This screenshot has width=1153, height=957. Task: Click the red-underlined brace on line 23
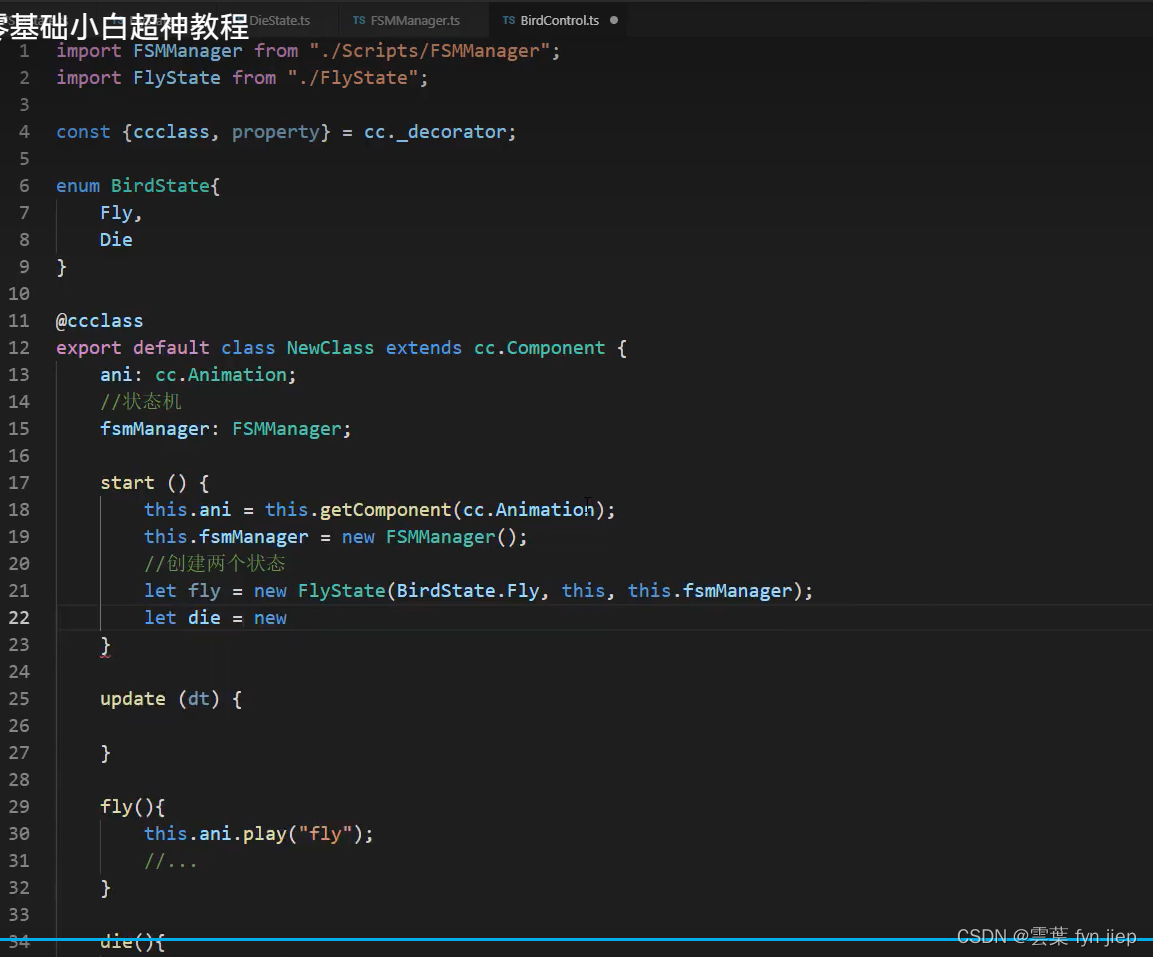105,646
